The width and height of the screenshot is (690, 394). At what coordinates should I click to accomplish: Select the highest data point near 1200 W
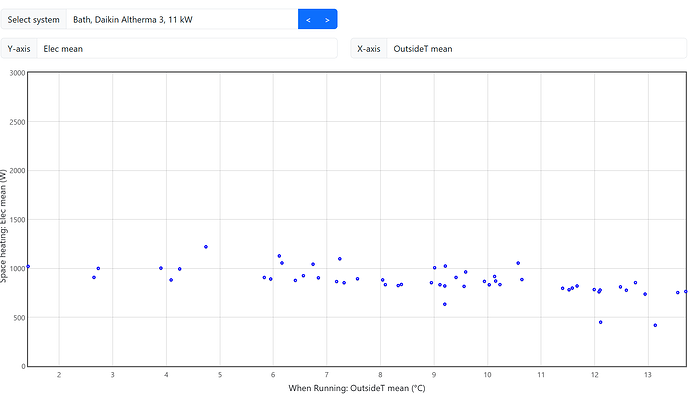pos(206,247)
